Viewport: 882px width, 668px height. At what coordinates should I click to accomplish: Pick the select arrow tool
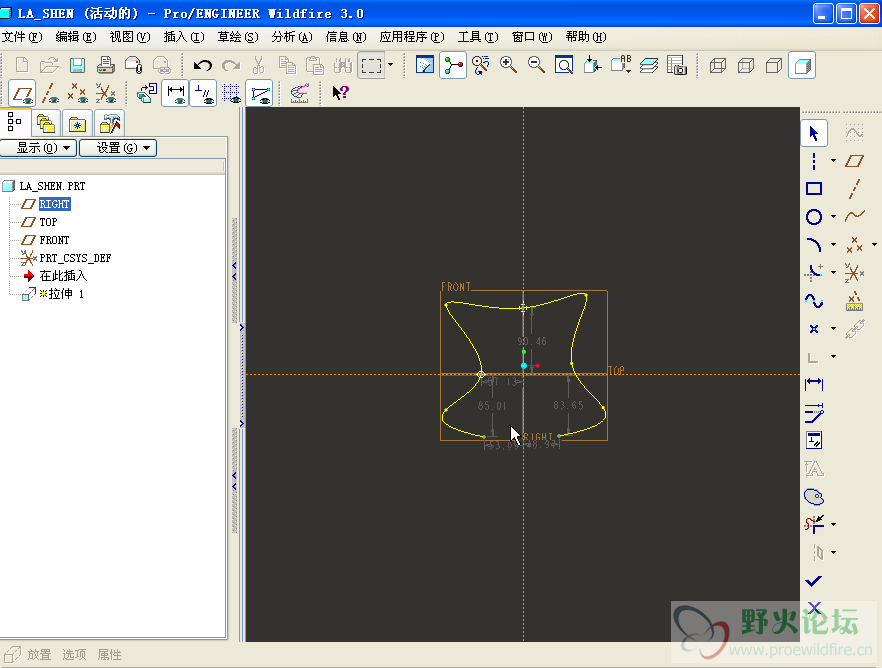click(814, 132)
